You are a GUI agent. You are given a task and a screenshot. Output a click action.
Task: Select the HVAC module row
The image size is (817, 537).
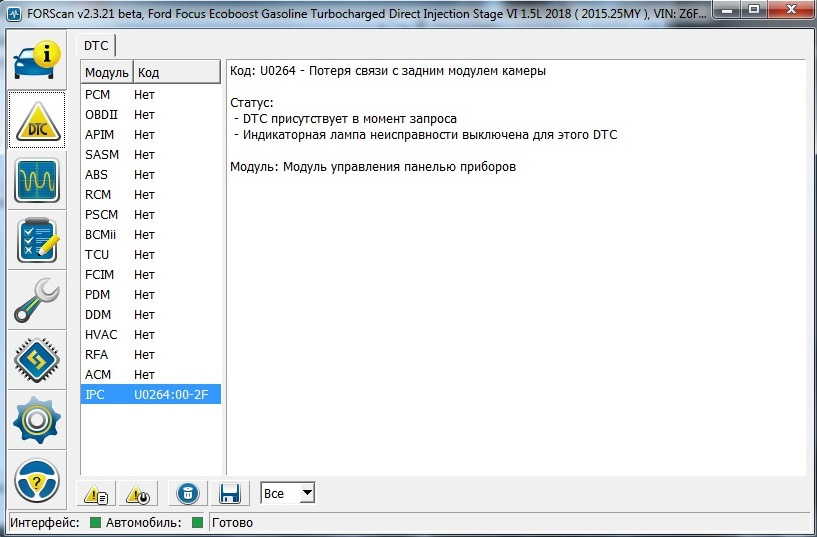[151, 334]
